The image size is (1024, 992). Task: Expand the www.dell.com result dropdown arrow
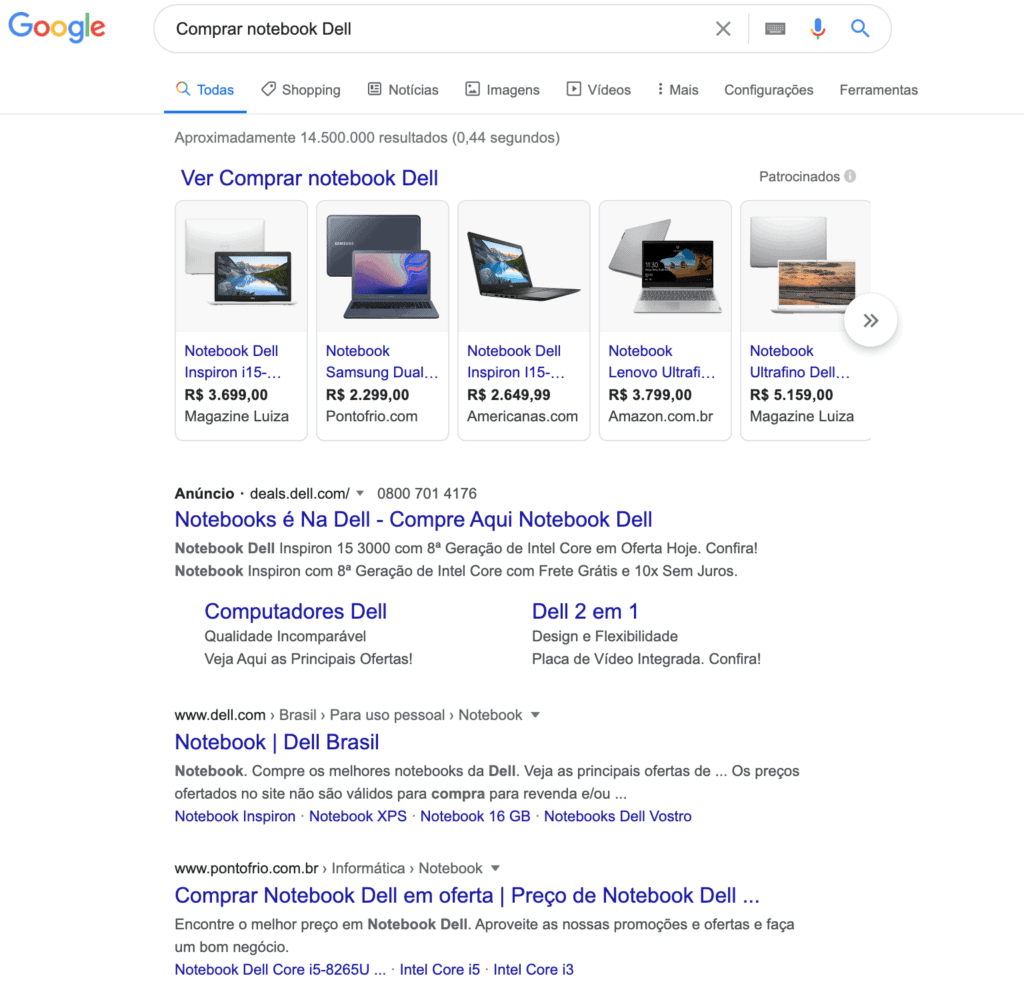pyautogui.click(x=536, y=715)
